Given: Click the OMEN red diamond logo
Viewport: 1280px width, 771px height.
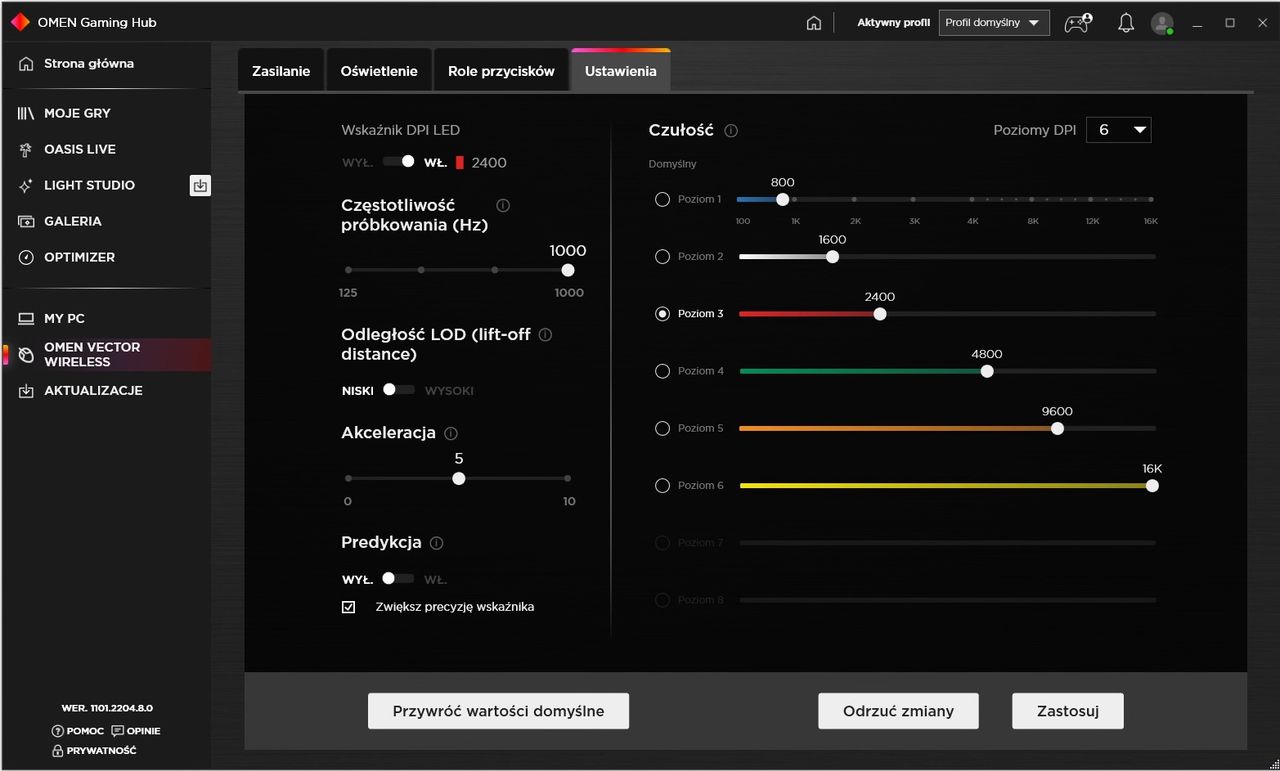Looking at the screenshot, I should pos(20,22).
